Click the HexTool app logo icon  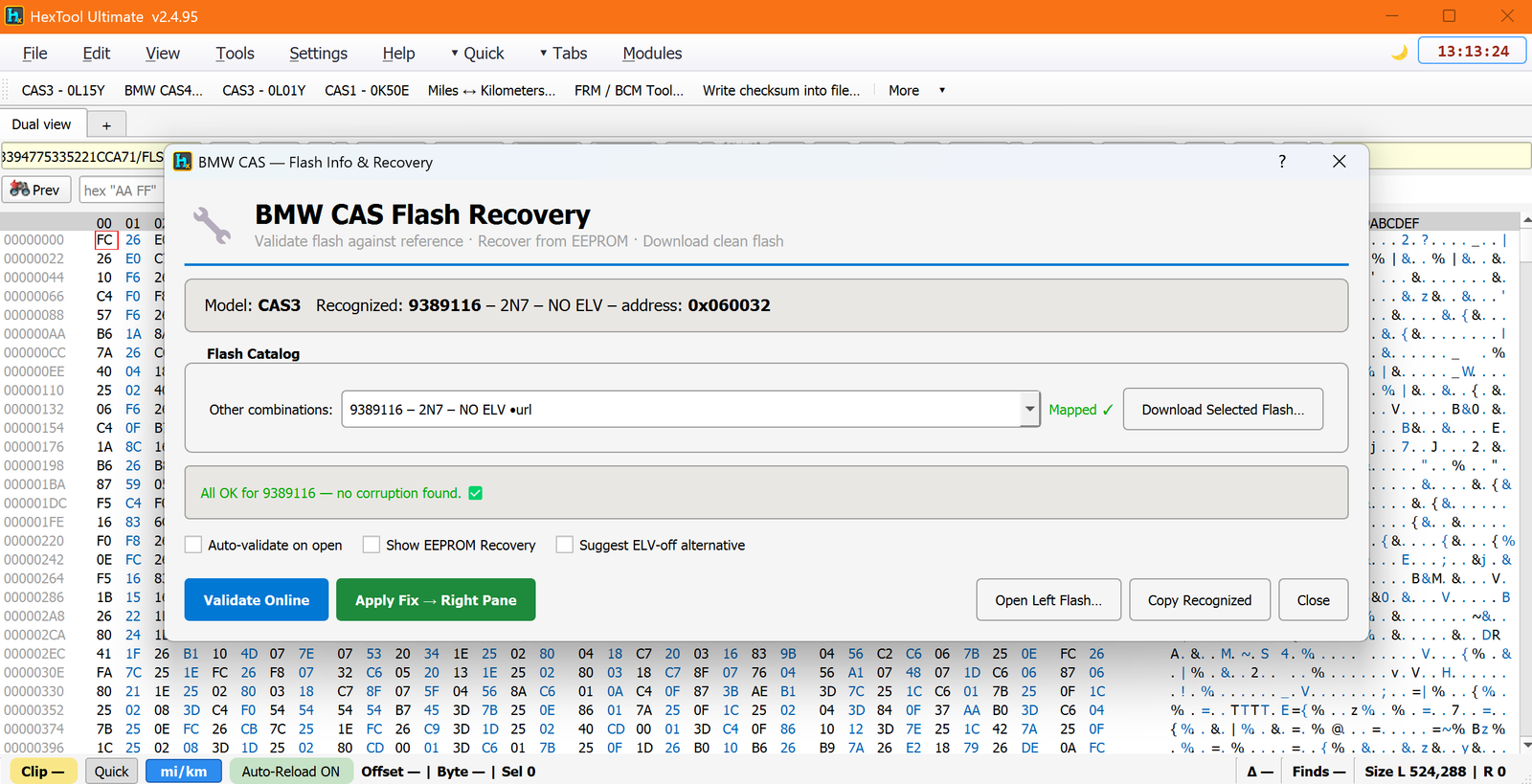14,16
